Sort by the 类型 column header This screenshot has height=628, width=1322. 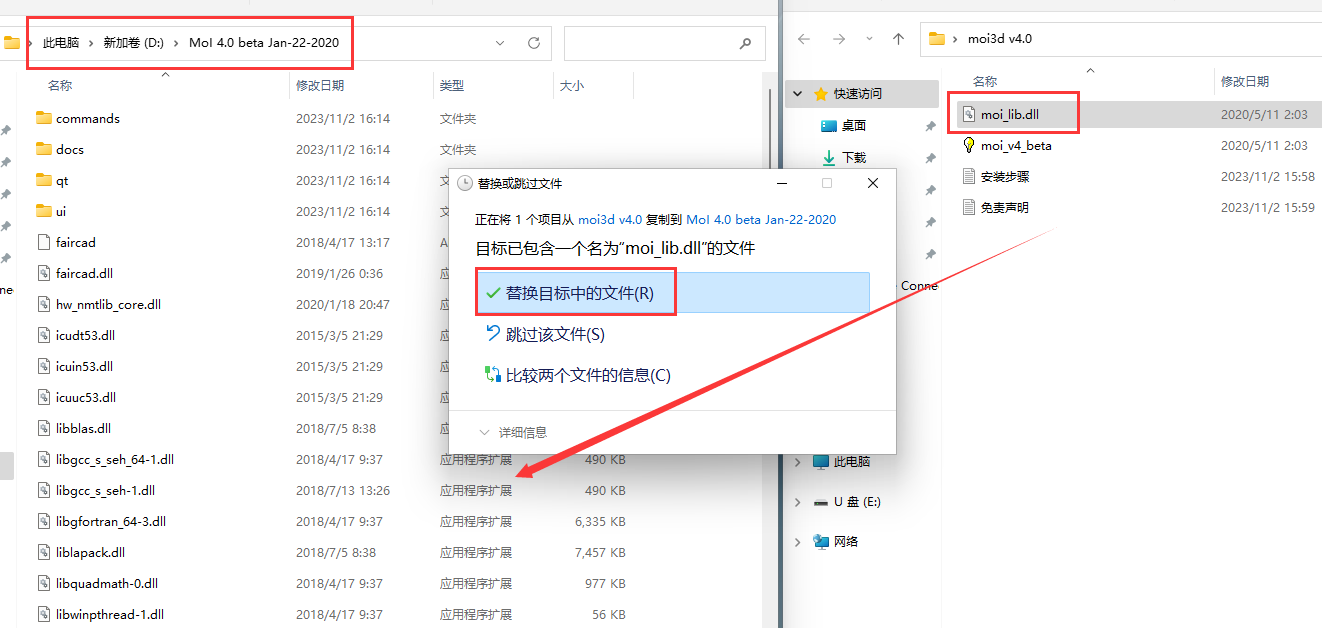coord(452,86)
